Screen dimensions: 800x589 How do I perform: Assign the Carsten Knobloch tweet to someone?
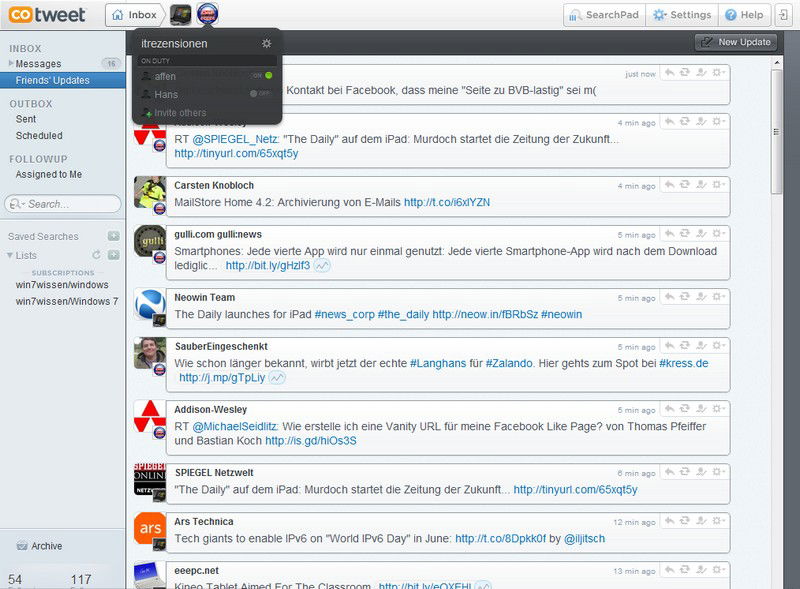click(702, 184)
